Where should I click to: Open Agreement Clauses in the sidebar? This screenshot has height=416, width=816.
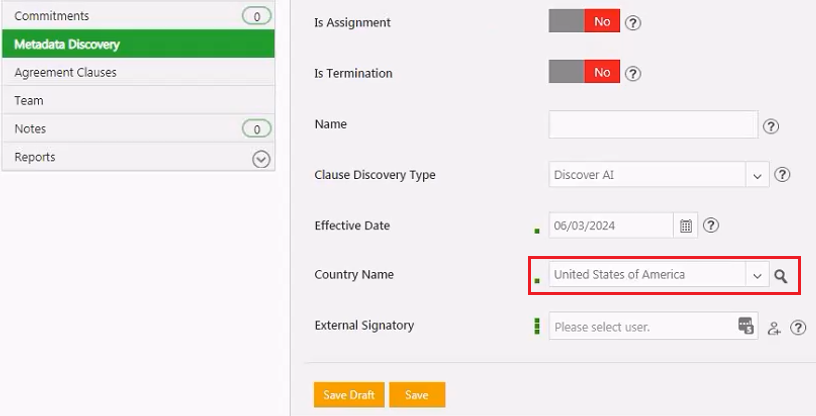[x=66, y=73]
